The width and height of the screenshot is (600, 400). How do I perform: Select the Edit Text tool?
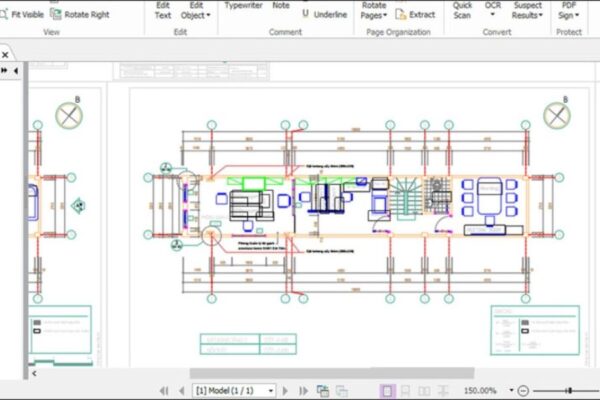pos(163,10)
